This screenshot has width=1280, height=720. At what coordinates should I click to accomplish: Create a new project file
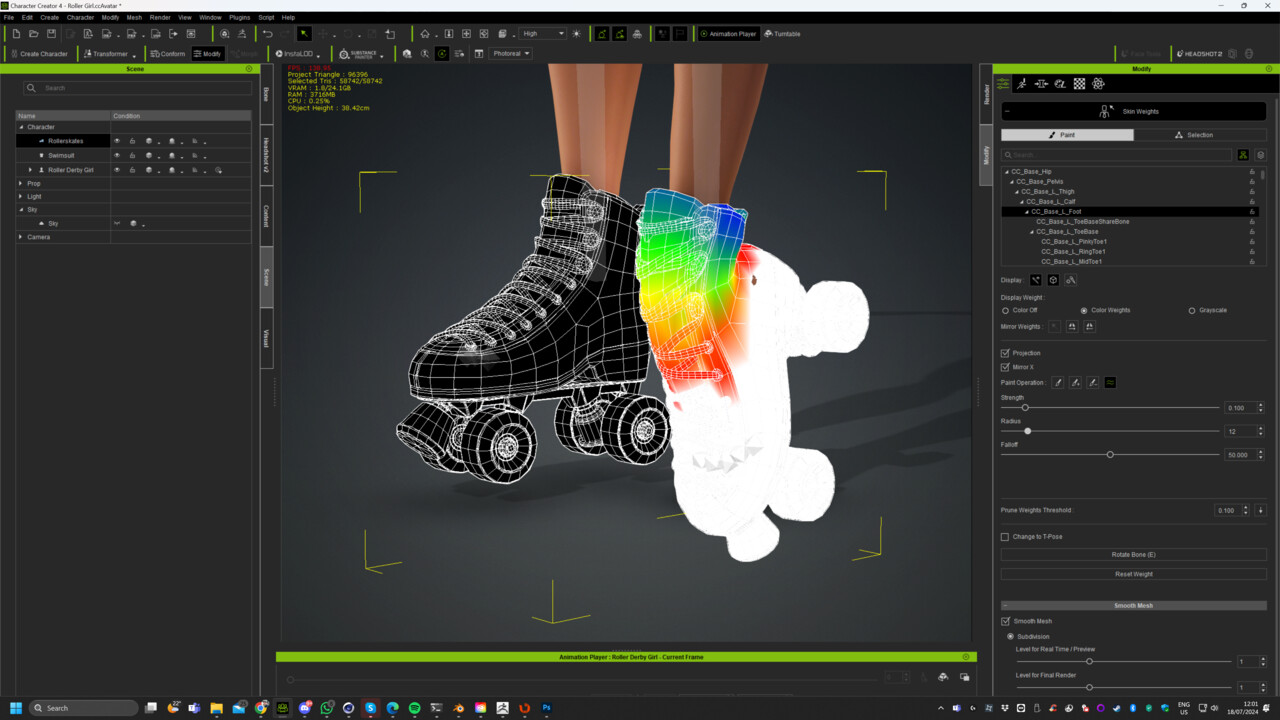tap(17, 34)
